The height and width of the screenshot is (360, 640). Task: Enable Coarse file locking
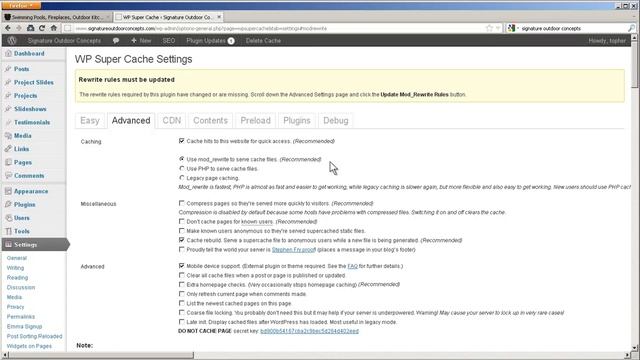(x=182, y=312)
